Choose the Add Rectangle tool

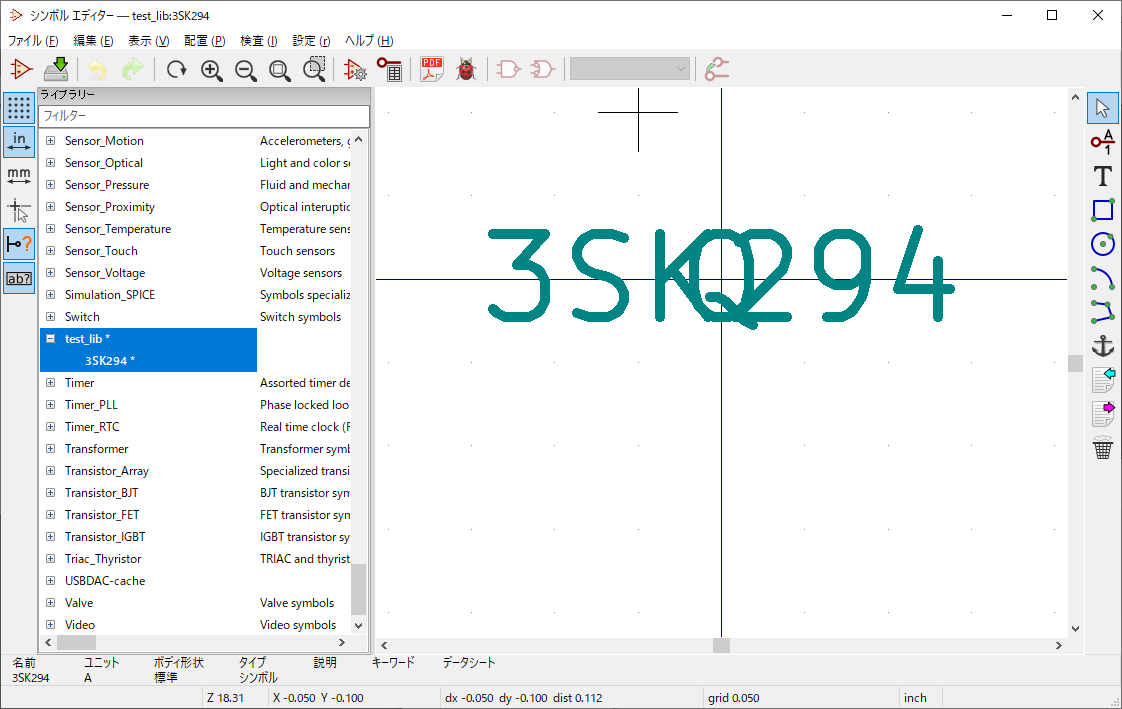coord(1102,210)
